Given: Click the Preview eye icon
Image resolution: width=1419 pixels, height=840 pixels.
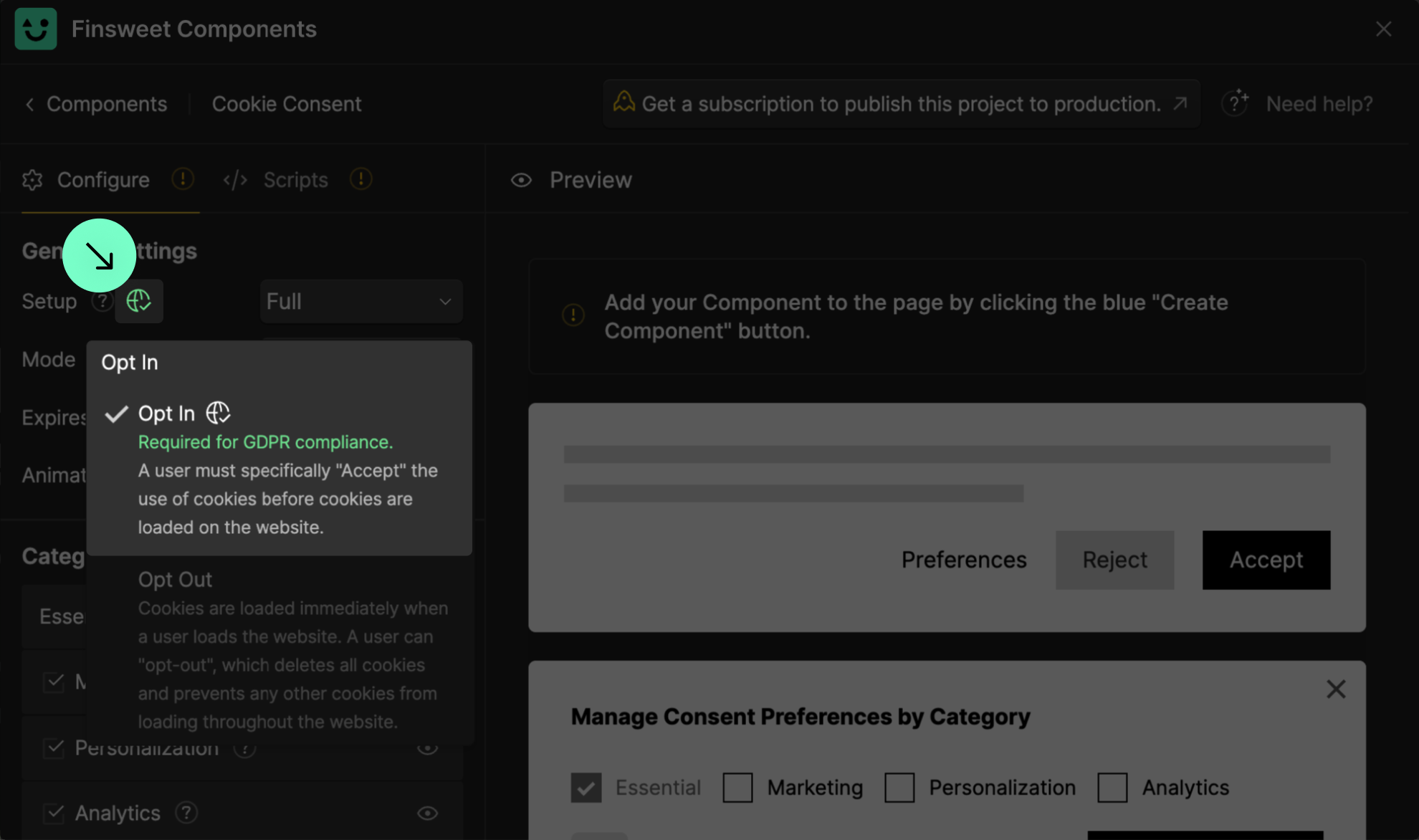Looking at the screenshot, I should coord(521,180).
